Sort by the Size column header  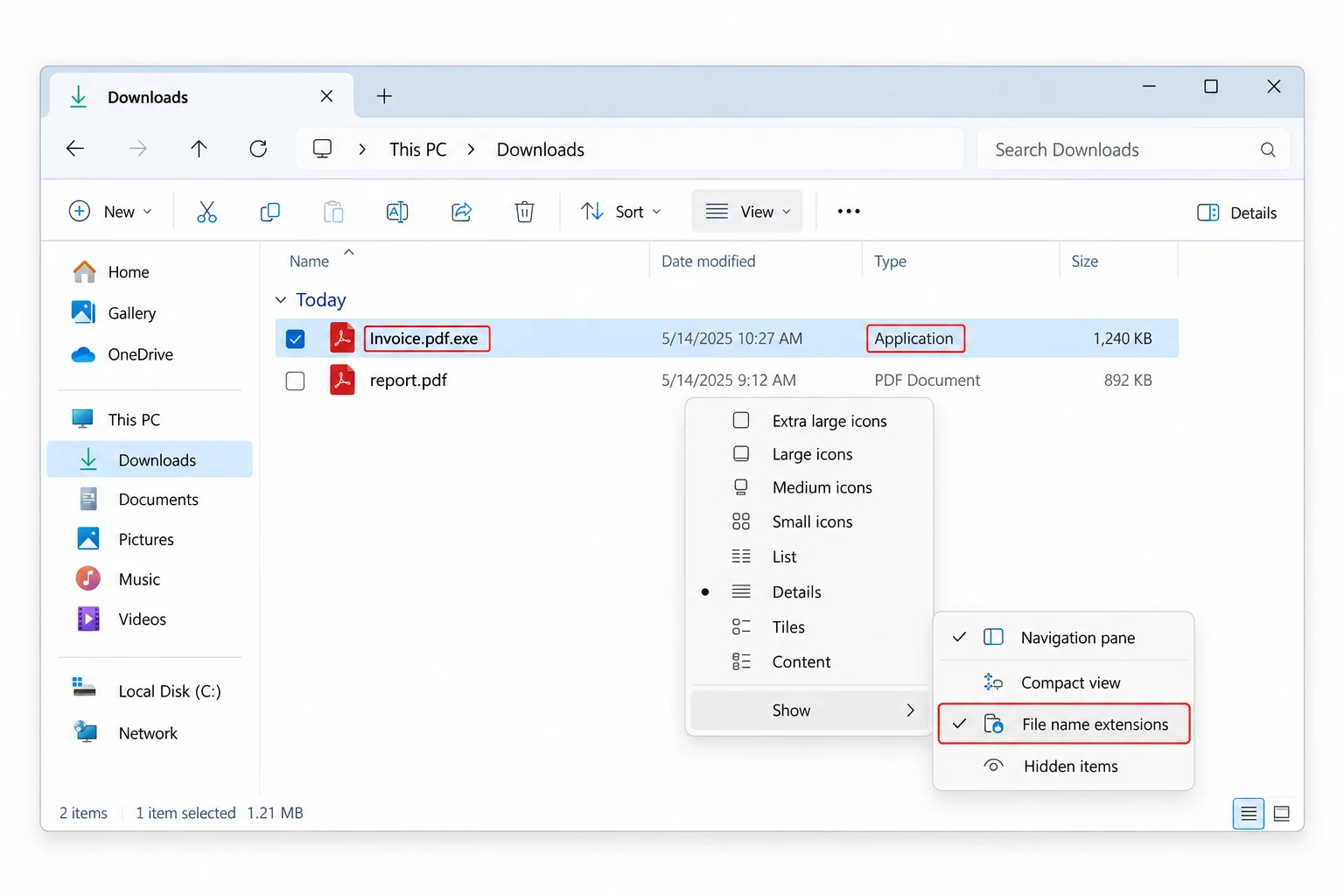point(1085,262)
